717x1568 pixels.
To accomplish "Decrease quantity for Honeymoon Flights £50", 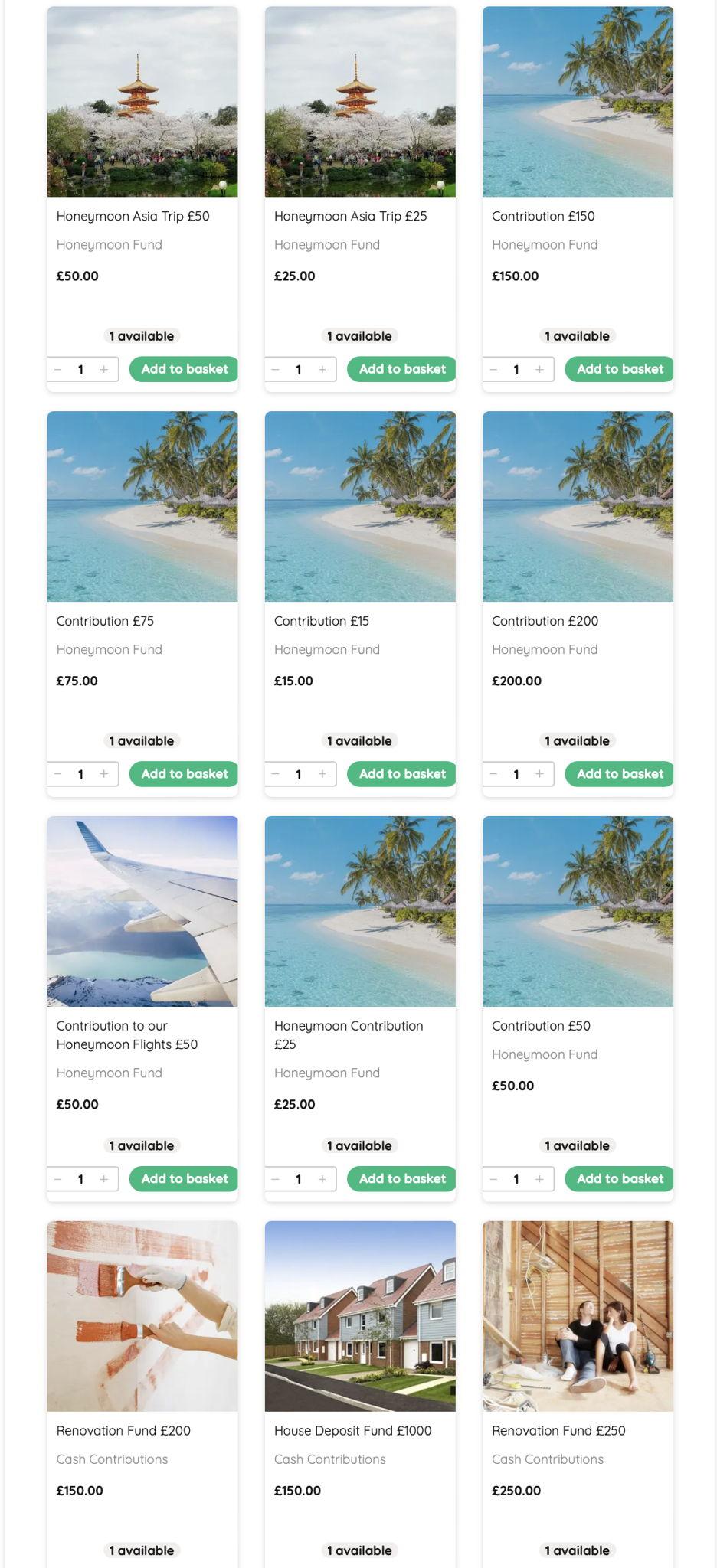I will (58, 1179).
